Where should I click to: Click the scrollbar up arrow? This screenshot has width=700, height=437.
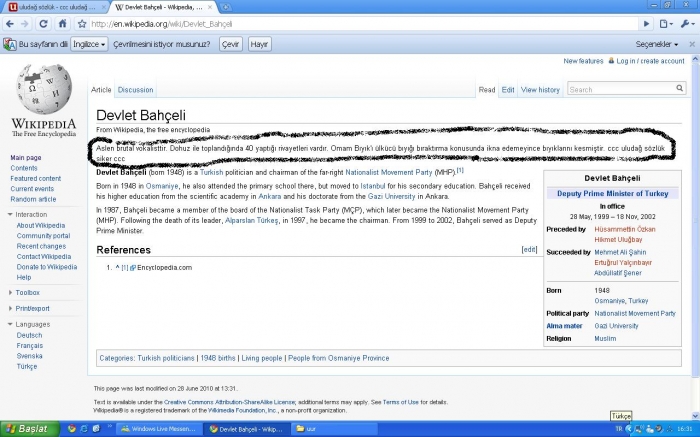[x=696, y=59]
